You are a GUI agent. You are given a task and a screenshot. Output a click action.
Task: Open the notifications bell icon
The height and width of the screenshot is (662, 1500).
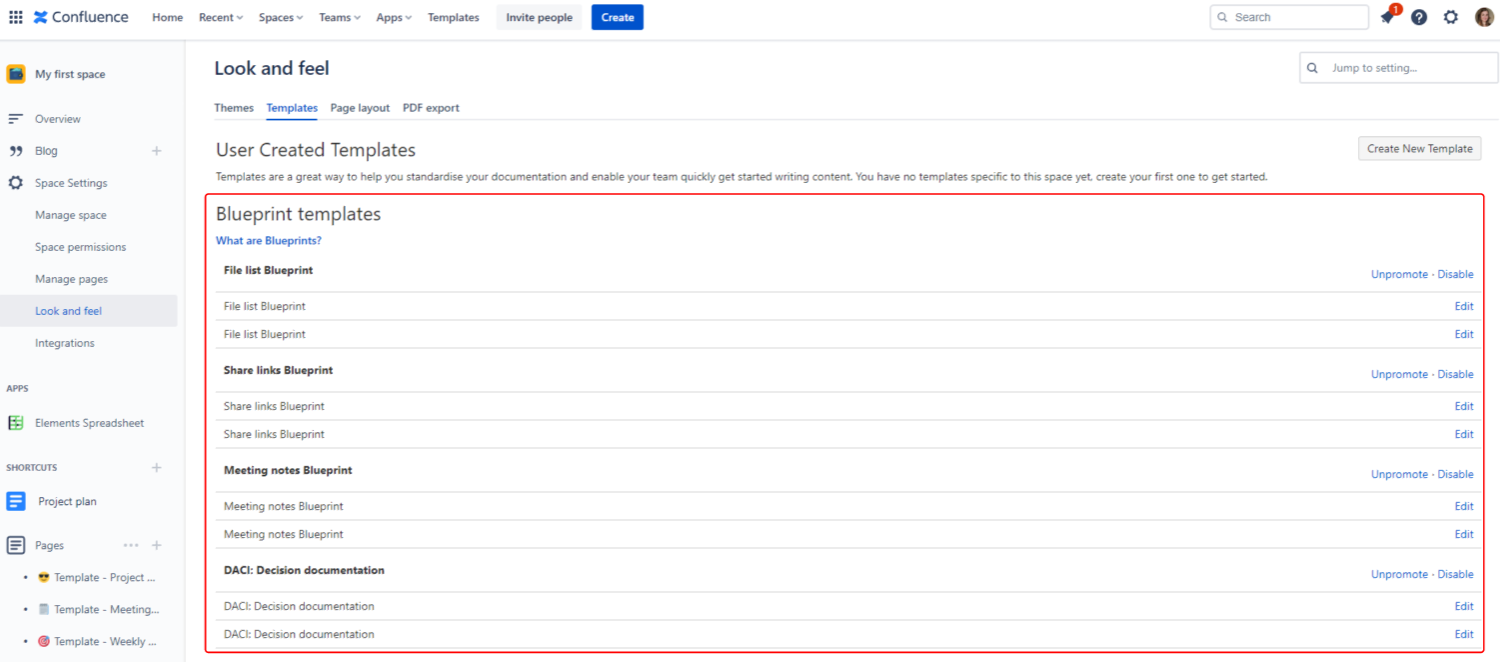click(1387, 17)
